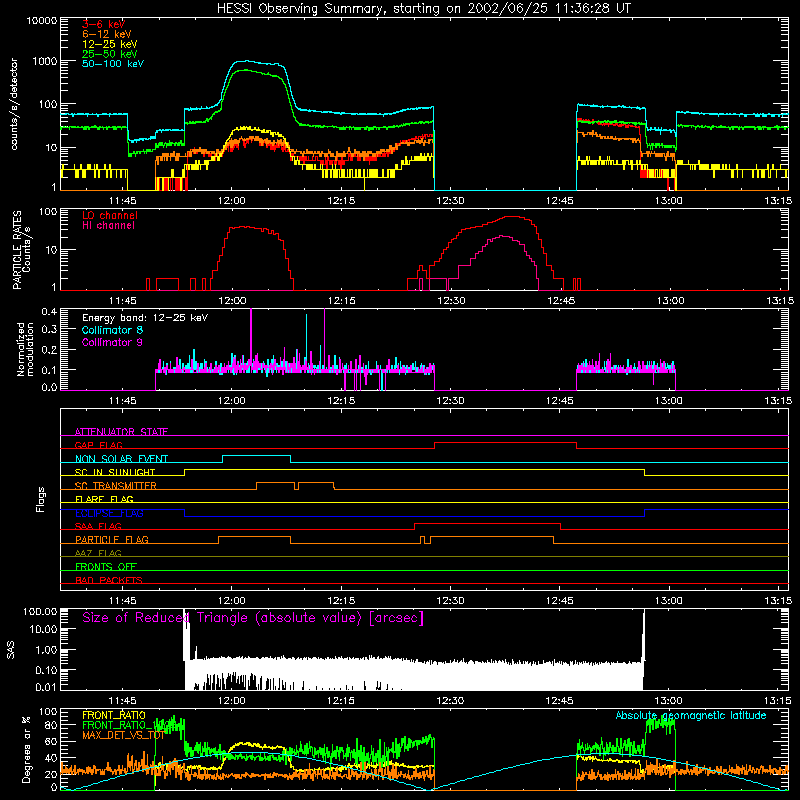
Task: Click the 'SC_IN_SUNLIGHT' flag label
Action: coord(115,472)
